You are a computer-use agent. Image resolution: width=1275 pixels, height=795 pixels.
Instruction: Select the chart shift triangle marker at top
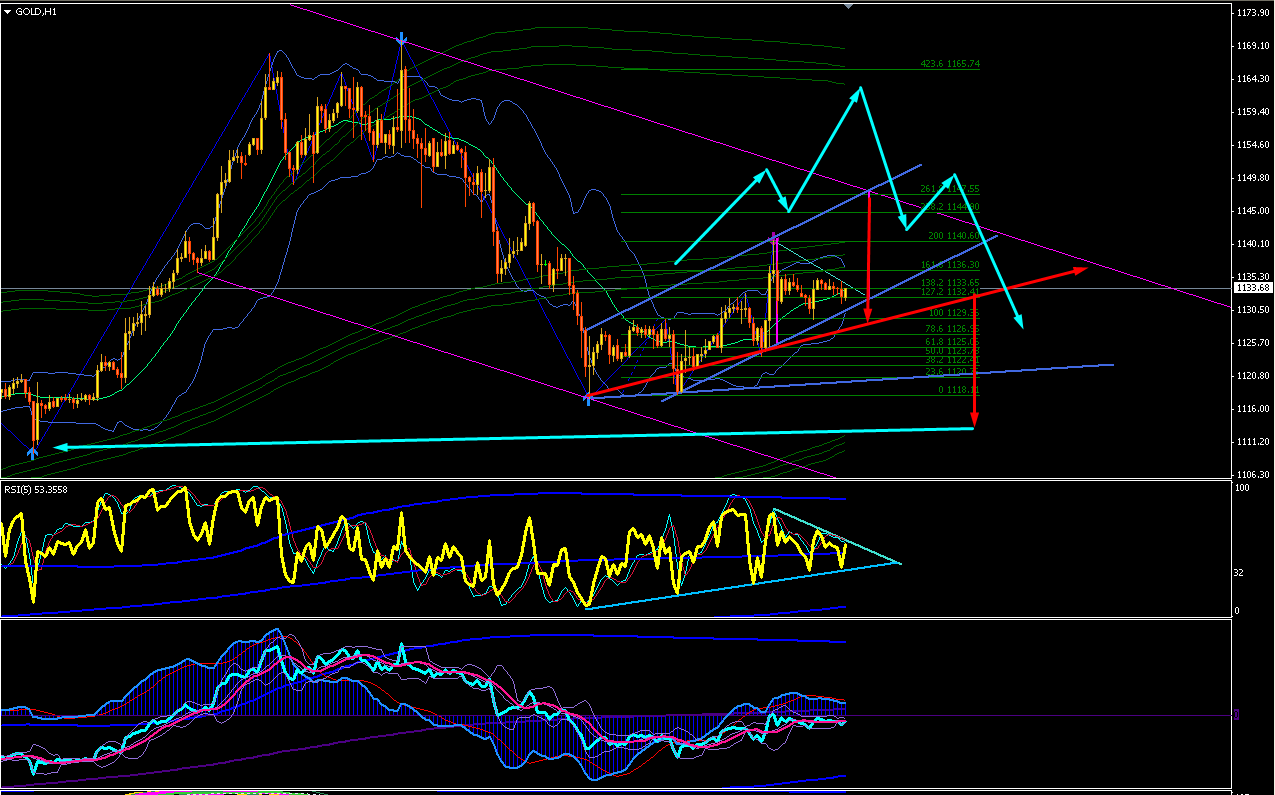849,6
